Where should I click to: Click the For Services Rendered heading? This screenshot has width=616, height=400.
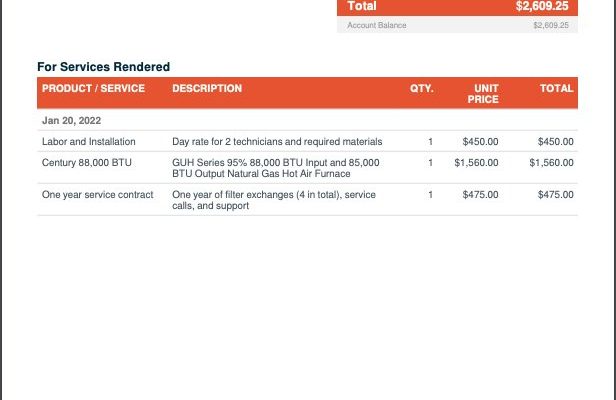coord(103,67)
